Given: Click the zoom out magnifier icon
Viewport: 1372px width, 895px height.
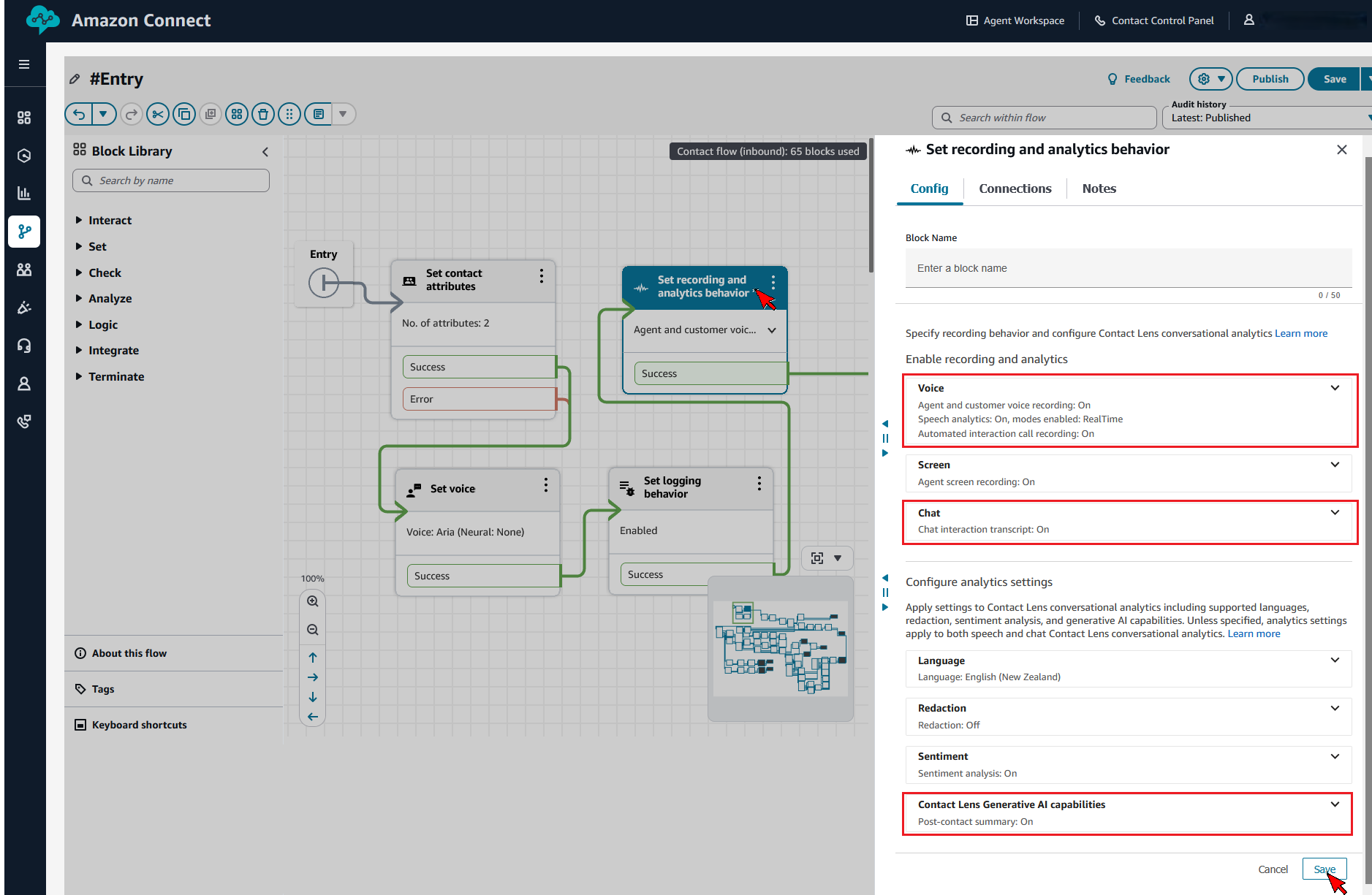Looking at the screenshot, I should point(313,630).
